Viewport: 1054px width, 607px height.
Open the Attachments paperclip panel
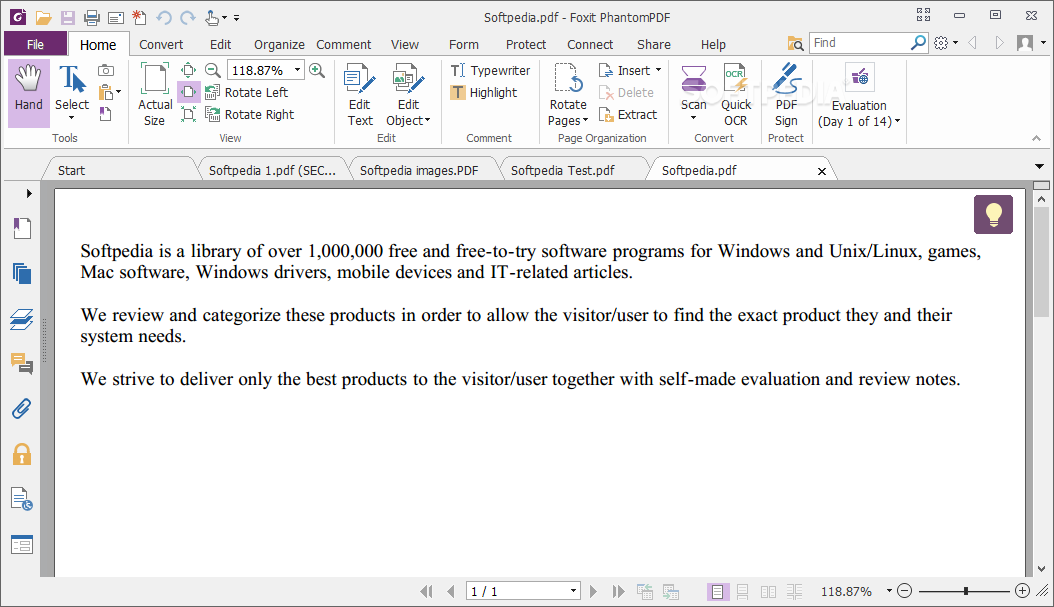click(22, 409)
